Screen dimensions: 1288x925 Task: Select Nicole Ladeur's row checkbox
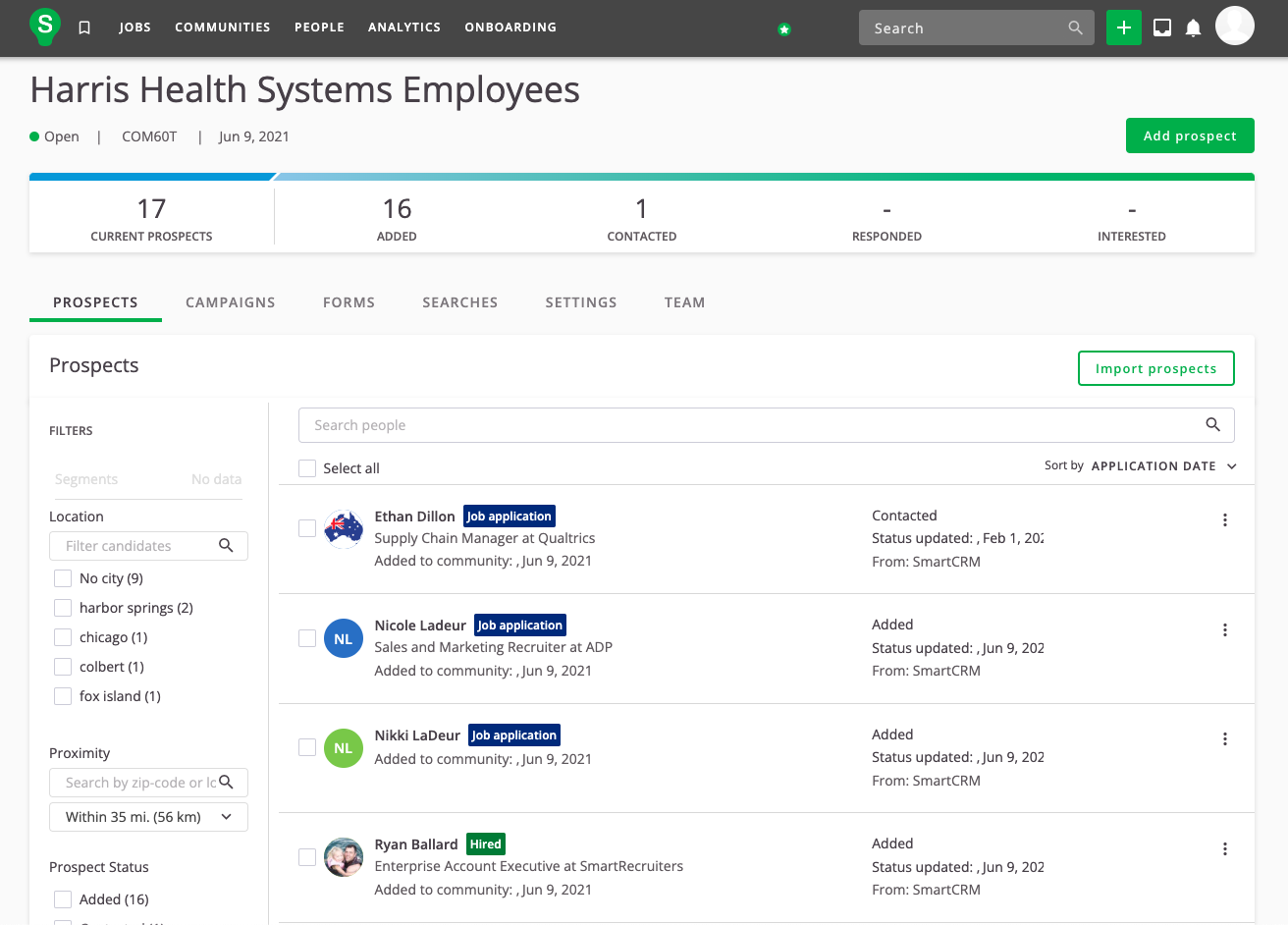pyautogui.click(x=307, y=638)
